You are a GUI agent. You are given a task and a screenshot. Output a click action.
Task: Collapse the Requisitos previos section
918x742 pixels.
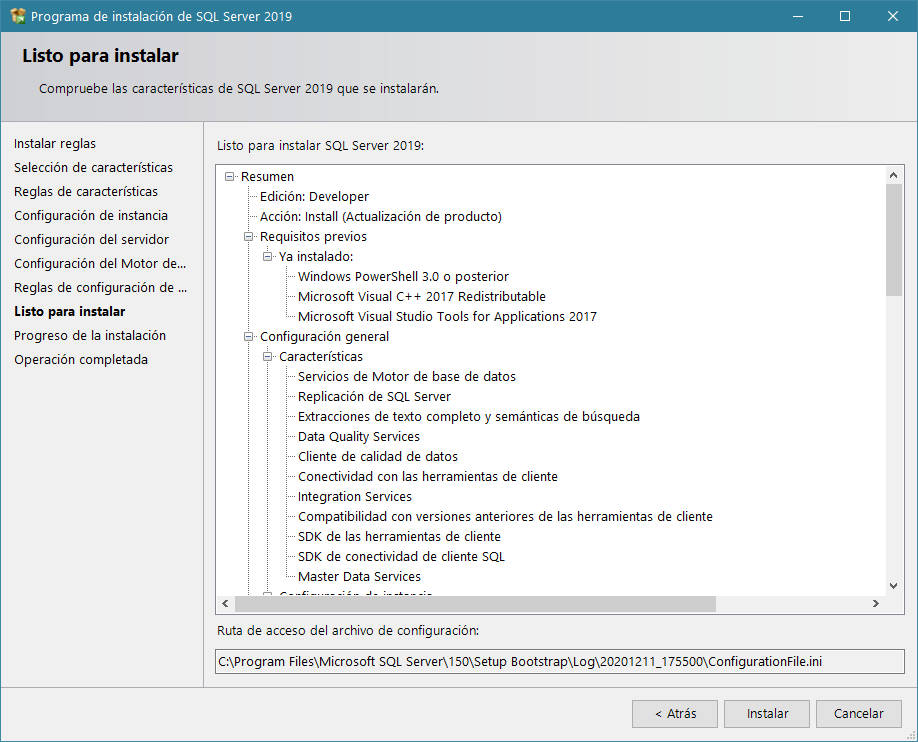point(247,237)
